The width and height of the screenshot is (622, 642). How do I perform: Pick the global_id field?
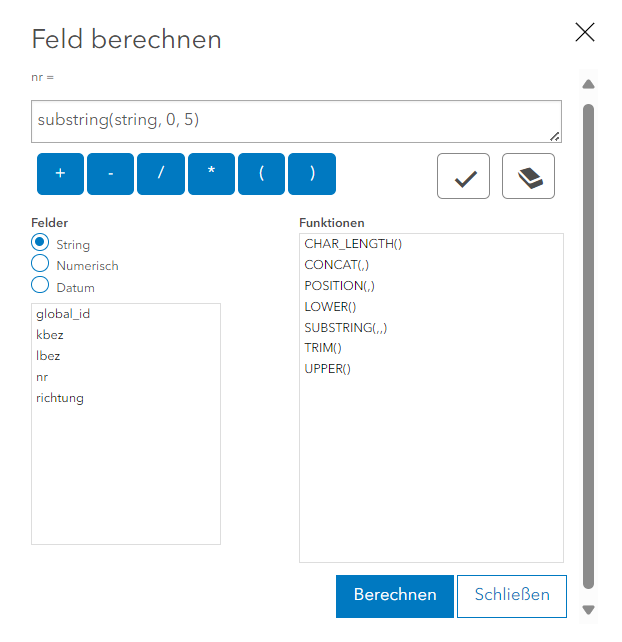(x=126, y=314)
